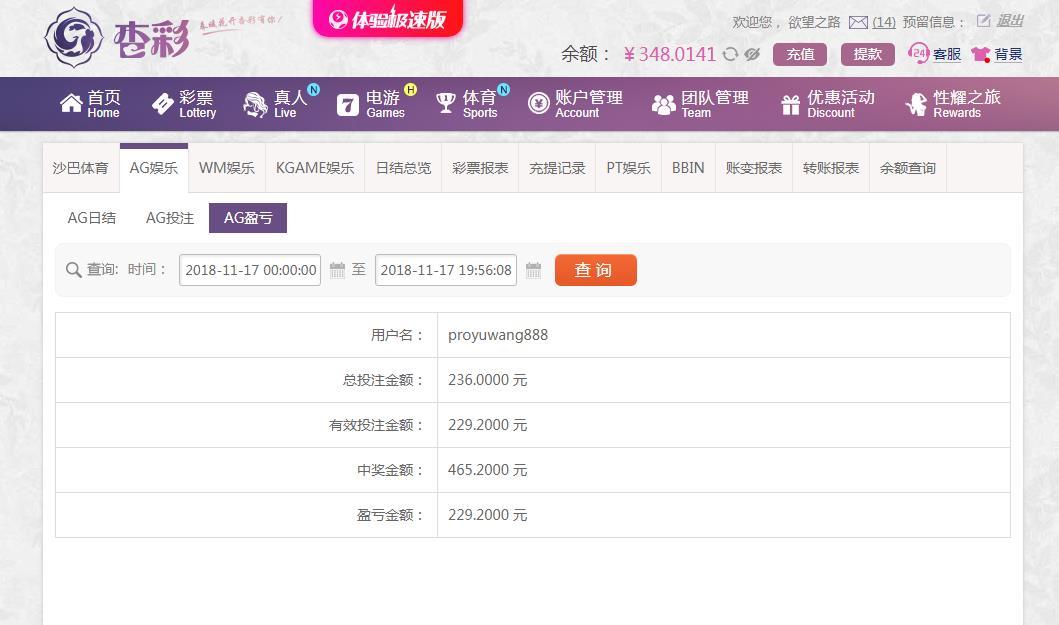The image size is (1059, 625).
Task: Open the 日结总览 tab
Action: tap(403, 168)
